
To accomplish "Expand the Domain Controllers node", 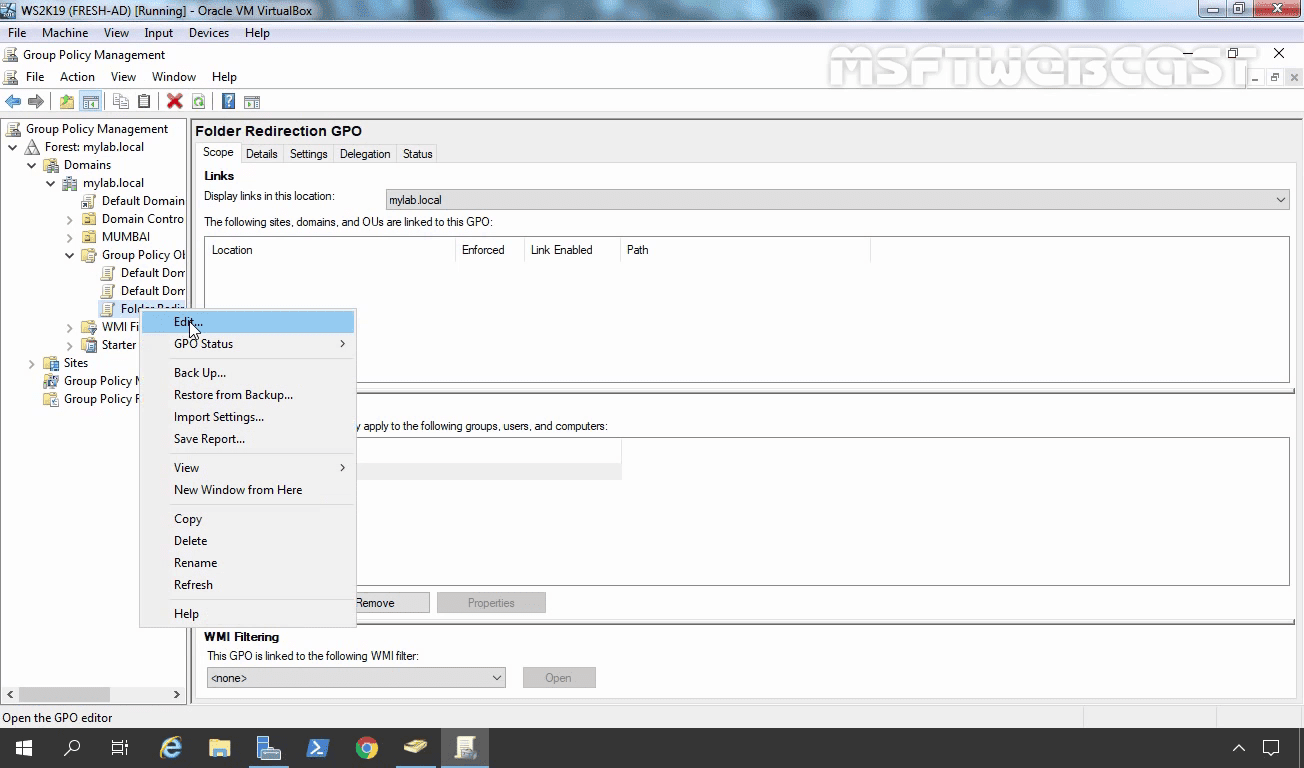I will (x=70, y=219).
